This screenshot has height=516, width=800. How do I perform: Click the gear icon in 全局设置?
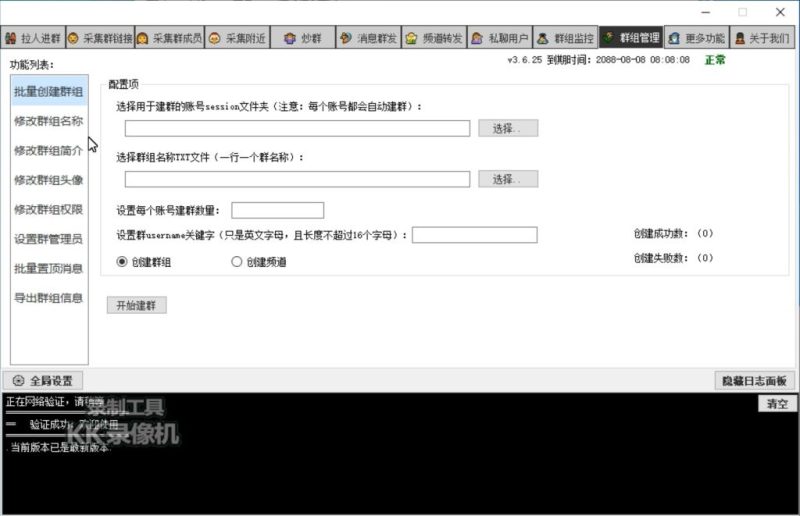[18, 381]
